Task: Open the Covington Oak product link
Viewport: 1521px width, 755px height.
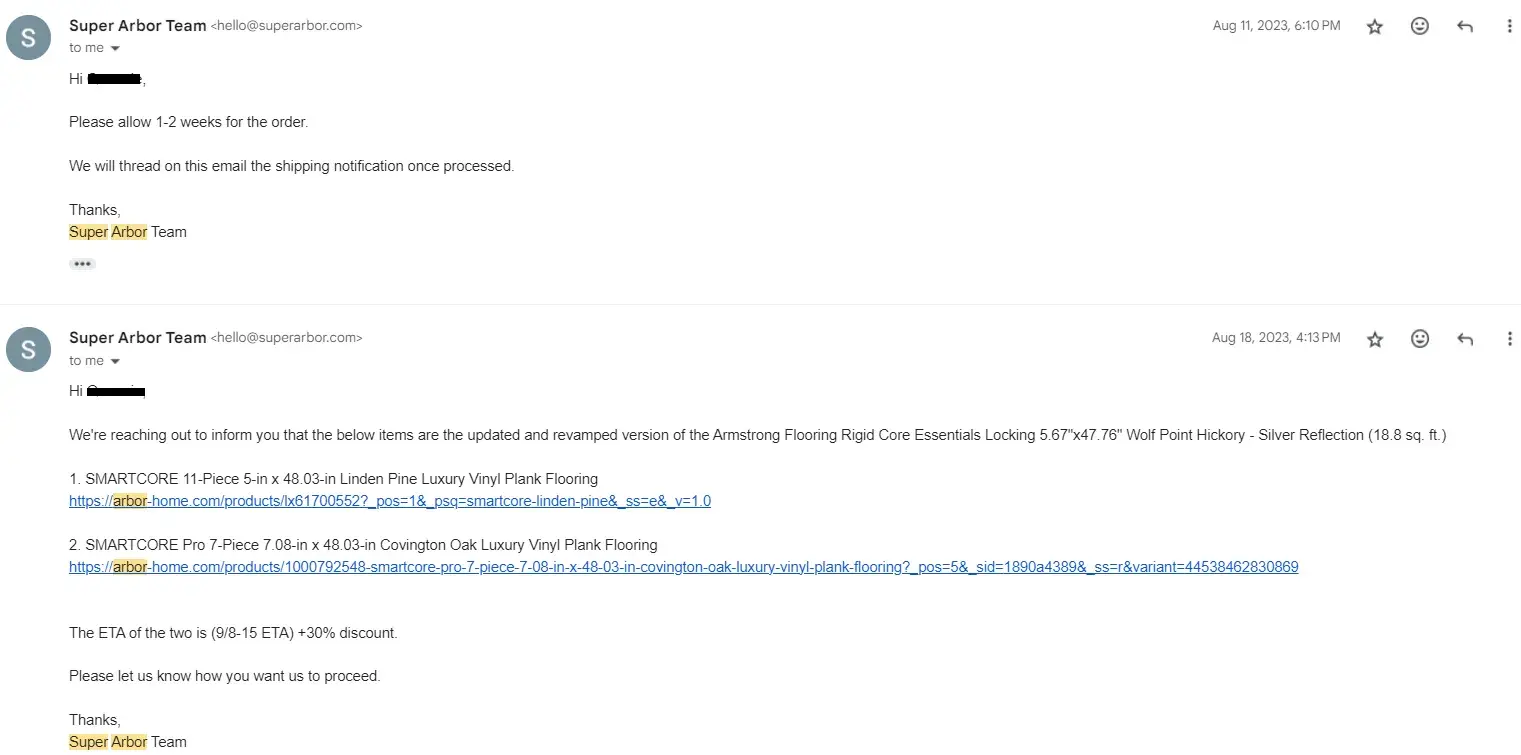Action: [683, 567]
